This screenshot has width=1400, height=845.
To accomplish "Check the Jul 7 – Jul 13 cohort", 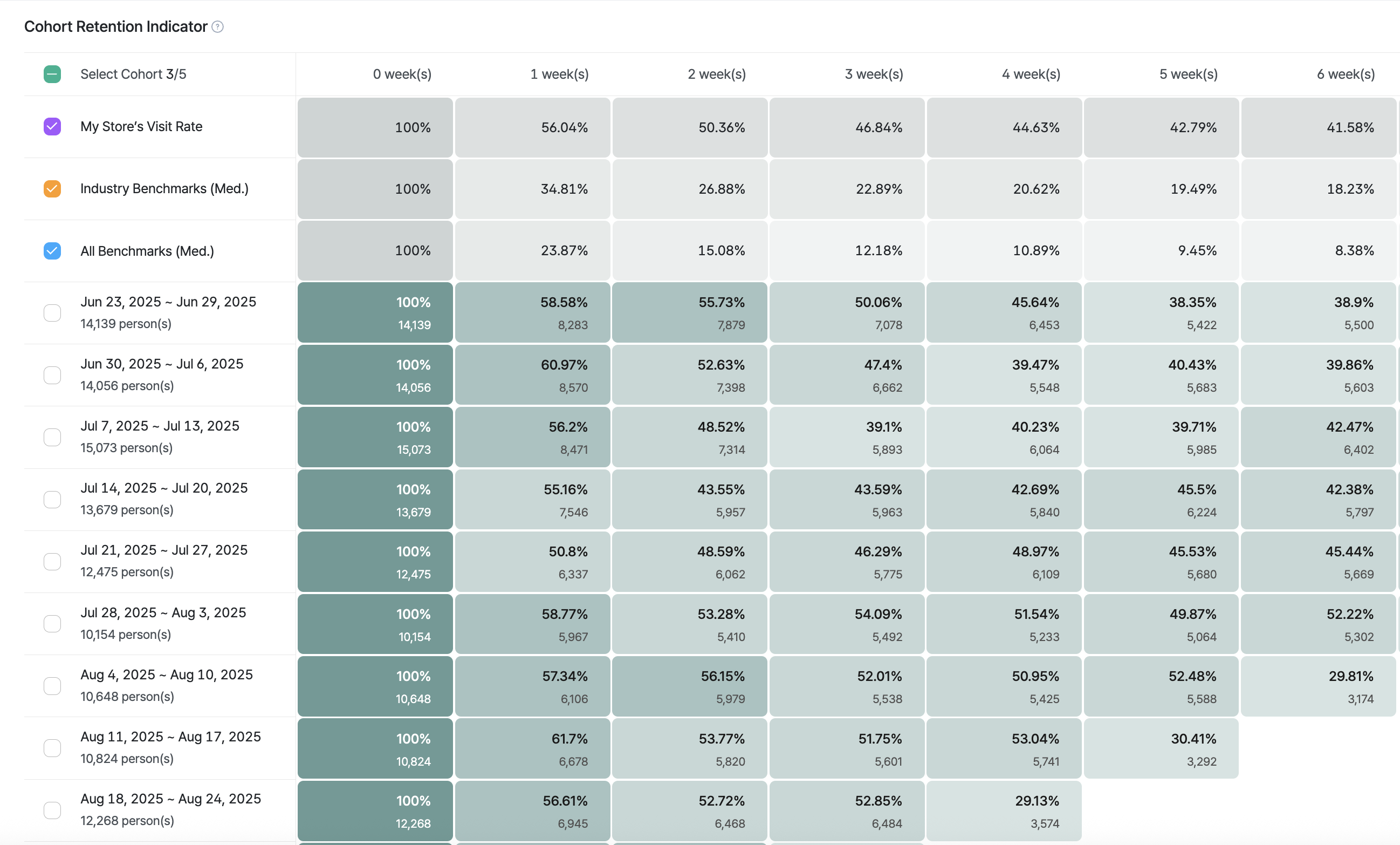I will click(x=52, y=437).
